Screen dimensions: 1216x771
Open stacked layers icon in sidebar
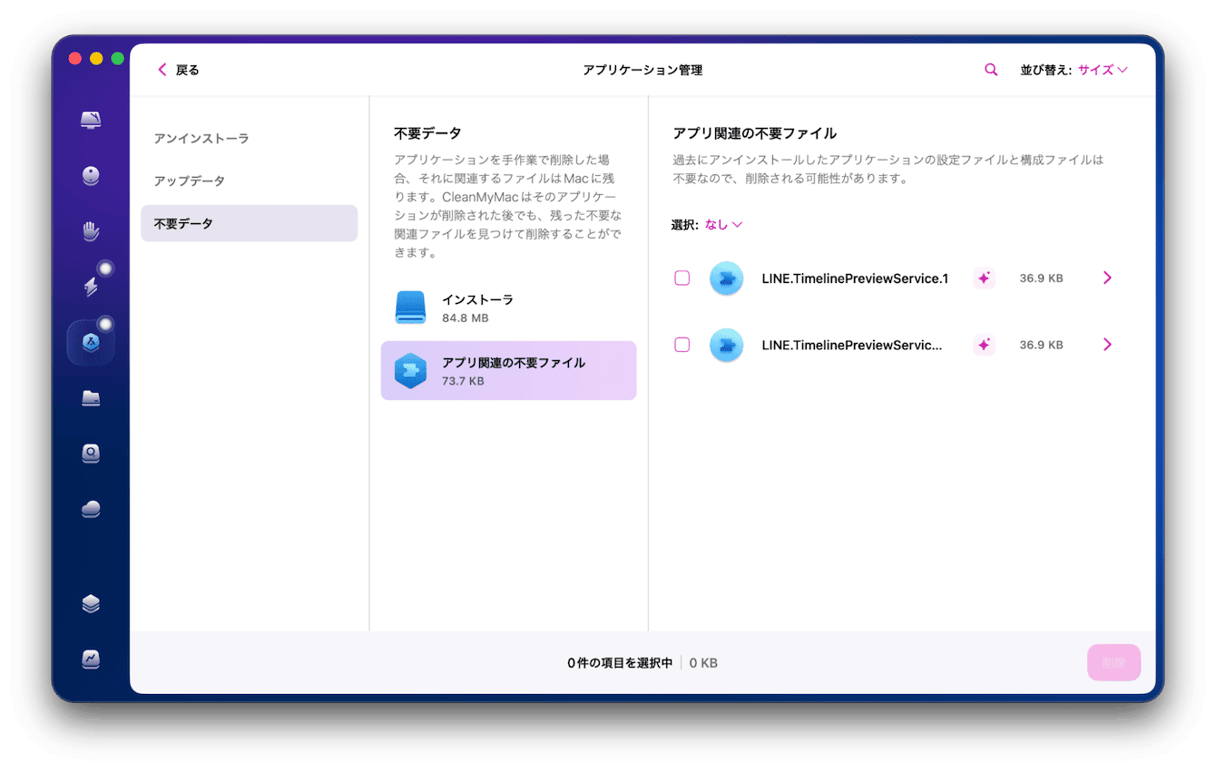(x=91, y=604)
